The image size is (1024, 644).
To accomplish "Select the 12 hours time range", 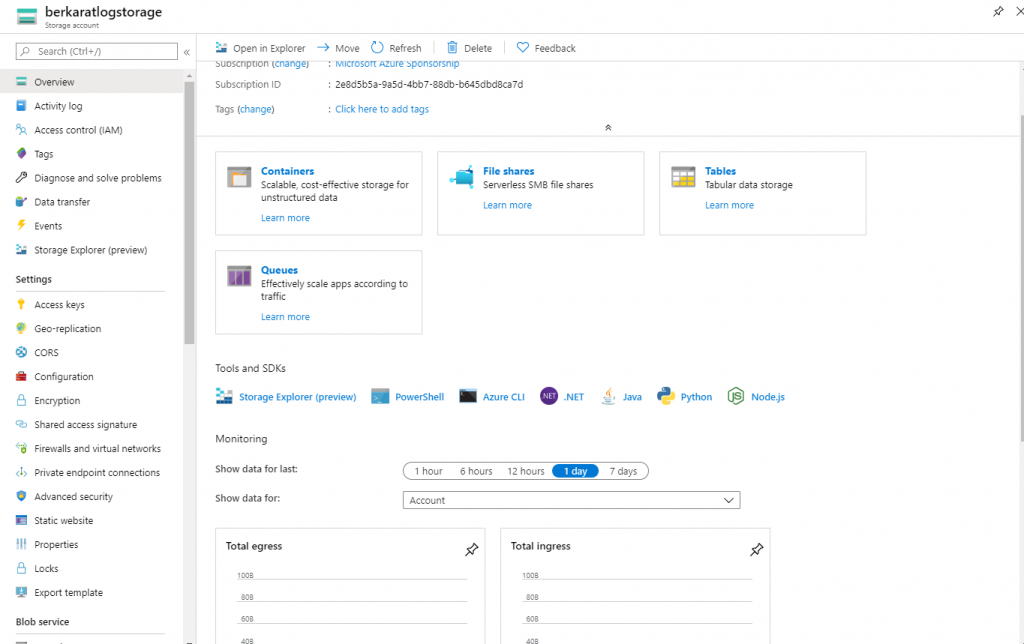I will point(526,471).
